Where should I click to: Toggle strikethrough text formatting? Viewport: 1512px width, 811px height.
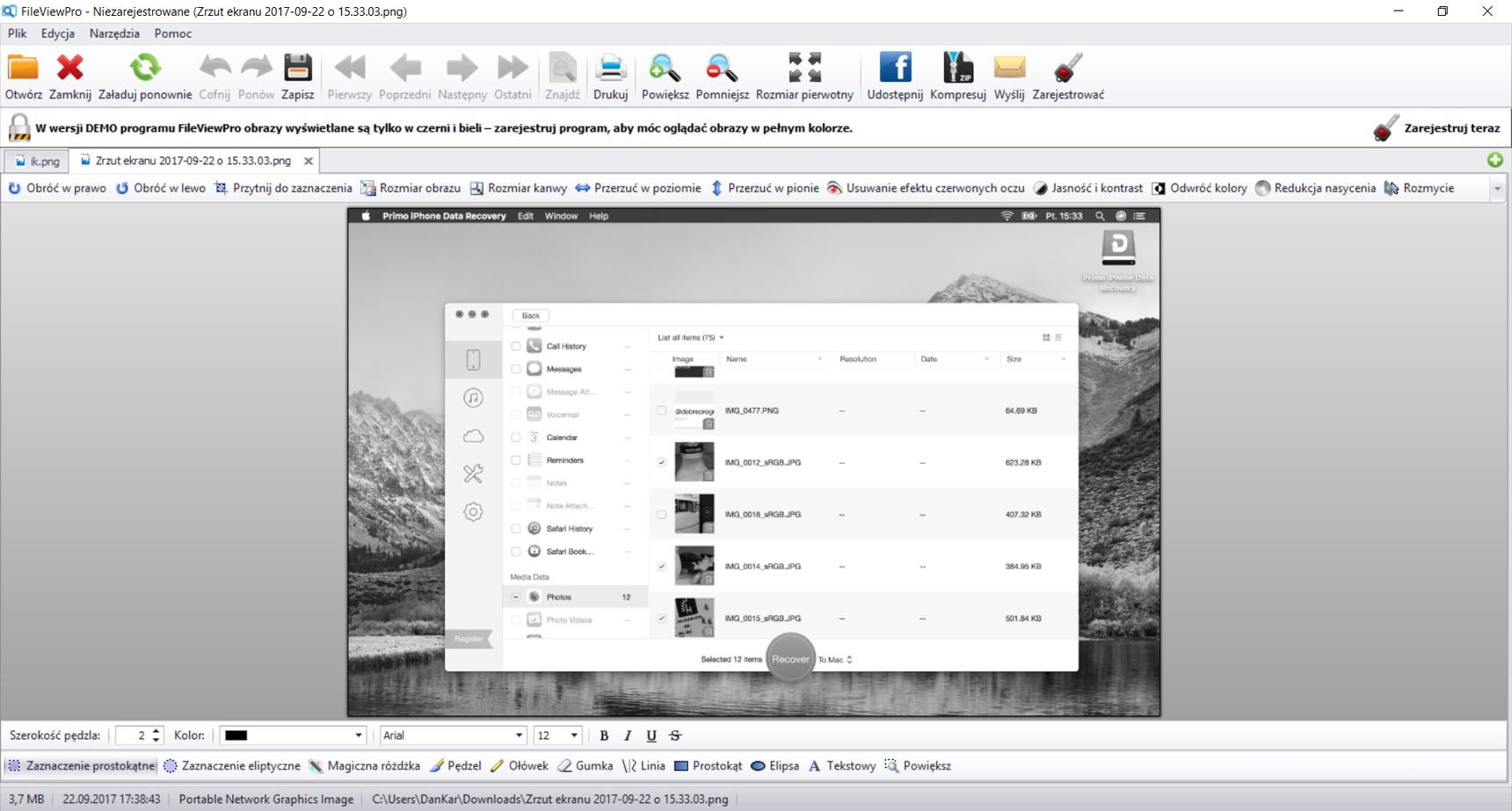coord(675,736)
